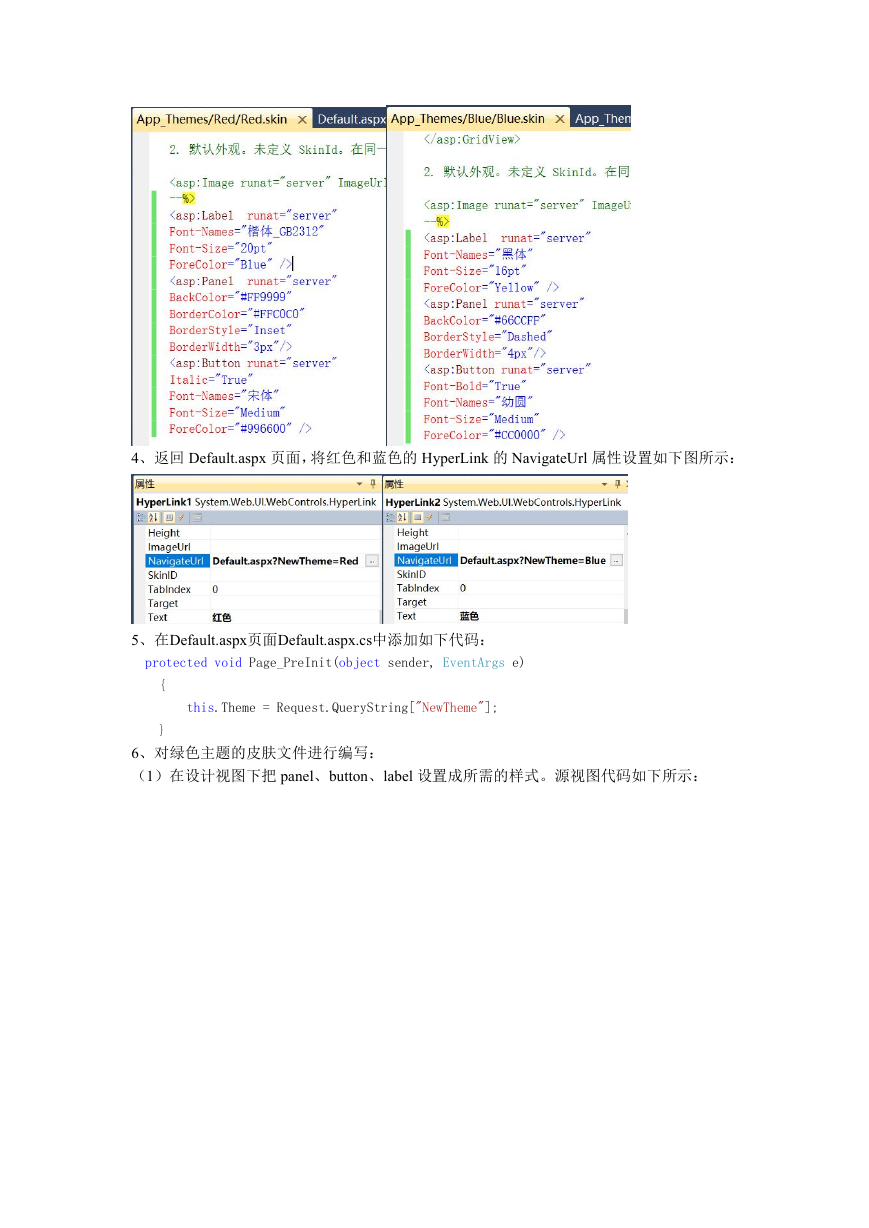
Task: Click the Font-Names="楷体_GB2312" code line
Action: coord(247,232)
